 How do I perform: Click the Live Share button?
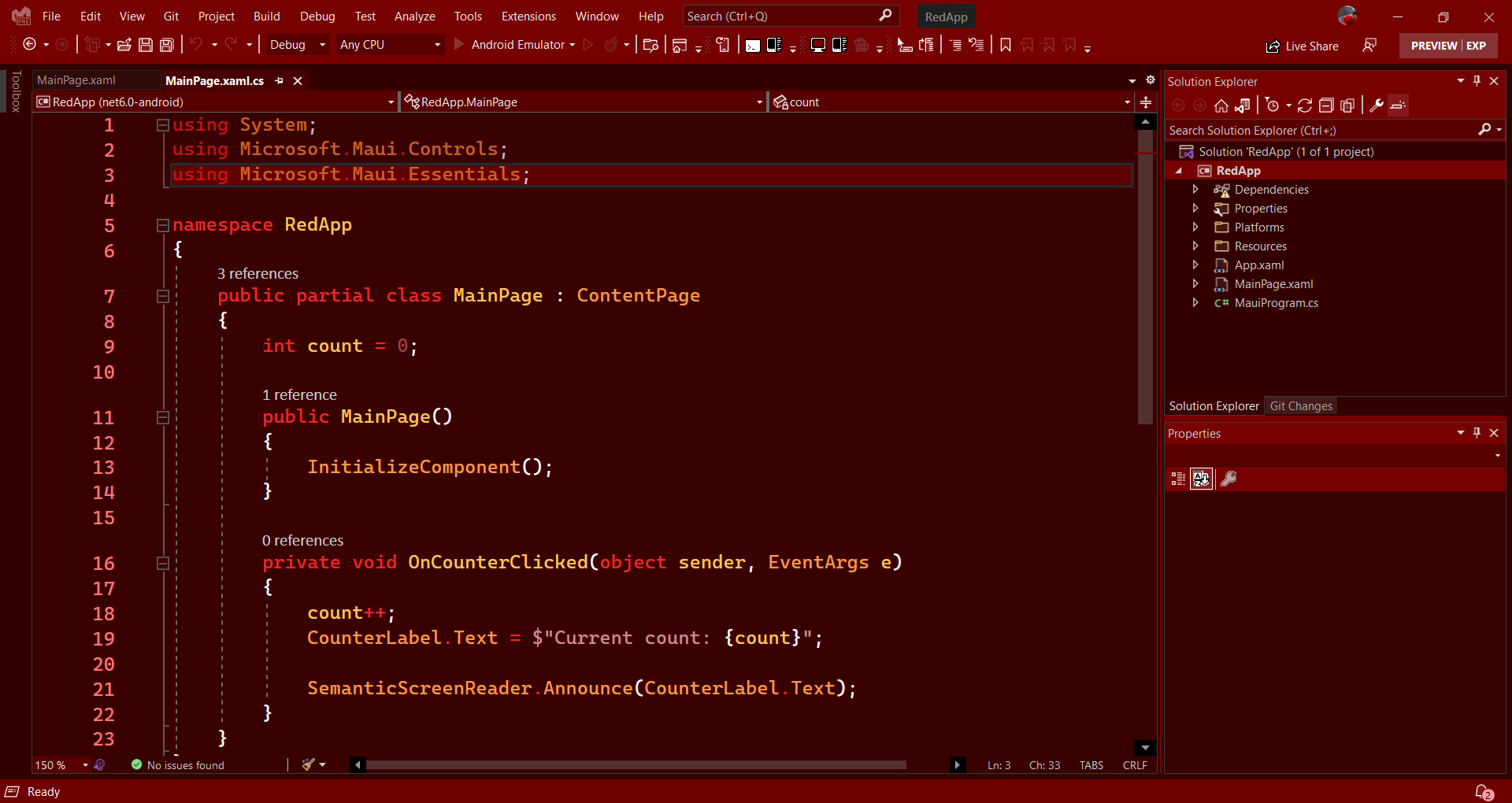[1303, 46]
